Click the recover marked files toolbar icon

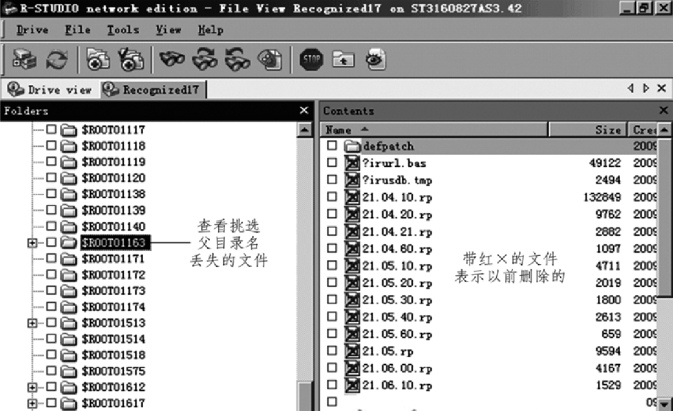[131, 59]
